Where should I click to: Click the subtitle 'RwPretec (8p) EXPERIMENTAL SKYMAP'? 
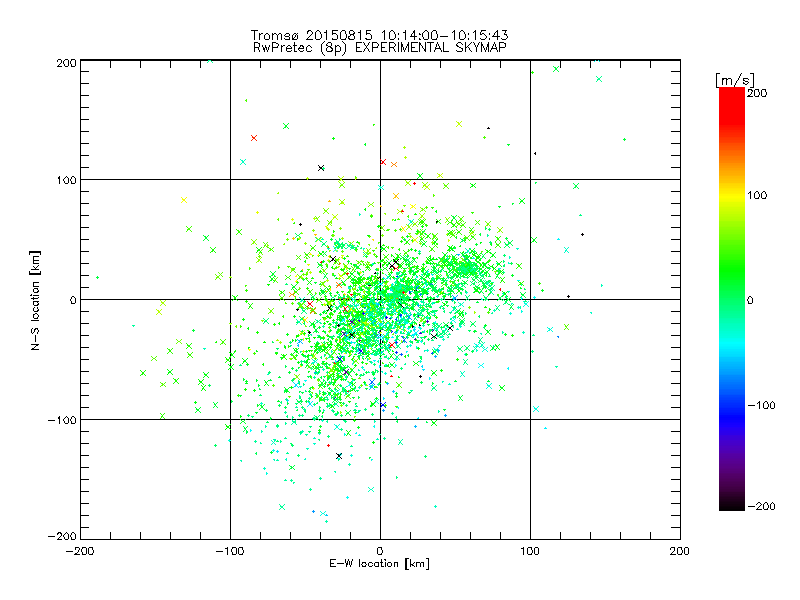(x=380, y=48)
